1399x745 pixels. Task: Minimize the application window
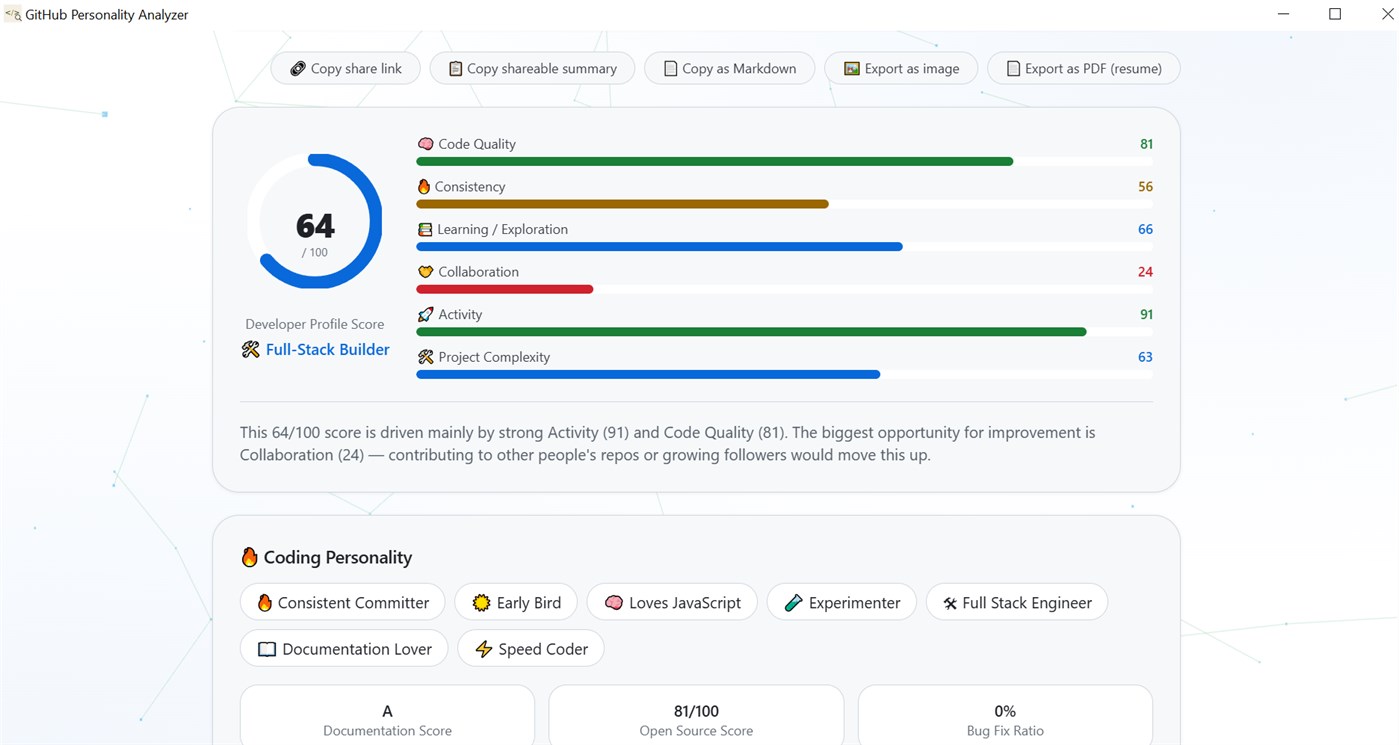point(1284,14)
